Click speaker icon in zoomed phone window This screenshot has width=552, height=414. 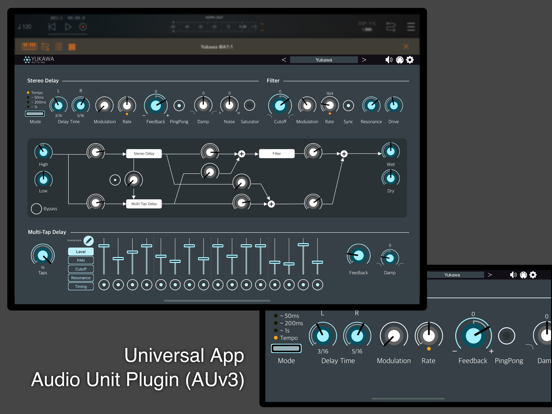(x=513, y=275)
